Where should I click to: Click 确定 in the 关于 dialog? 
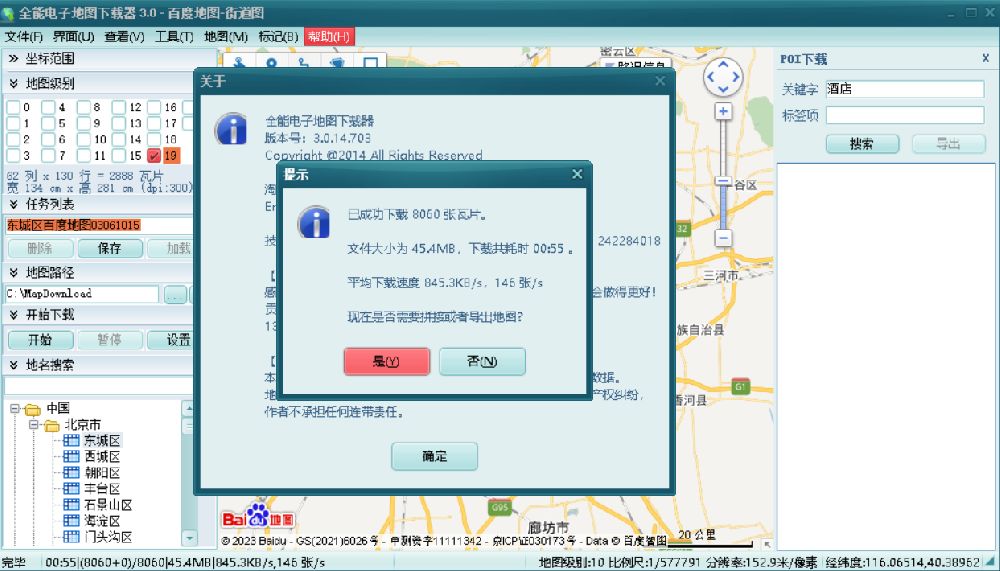[x=434, y=456]
